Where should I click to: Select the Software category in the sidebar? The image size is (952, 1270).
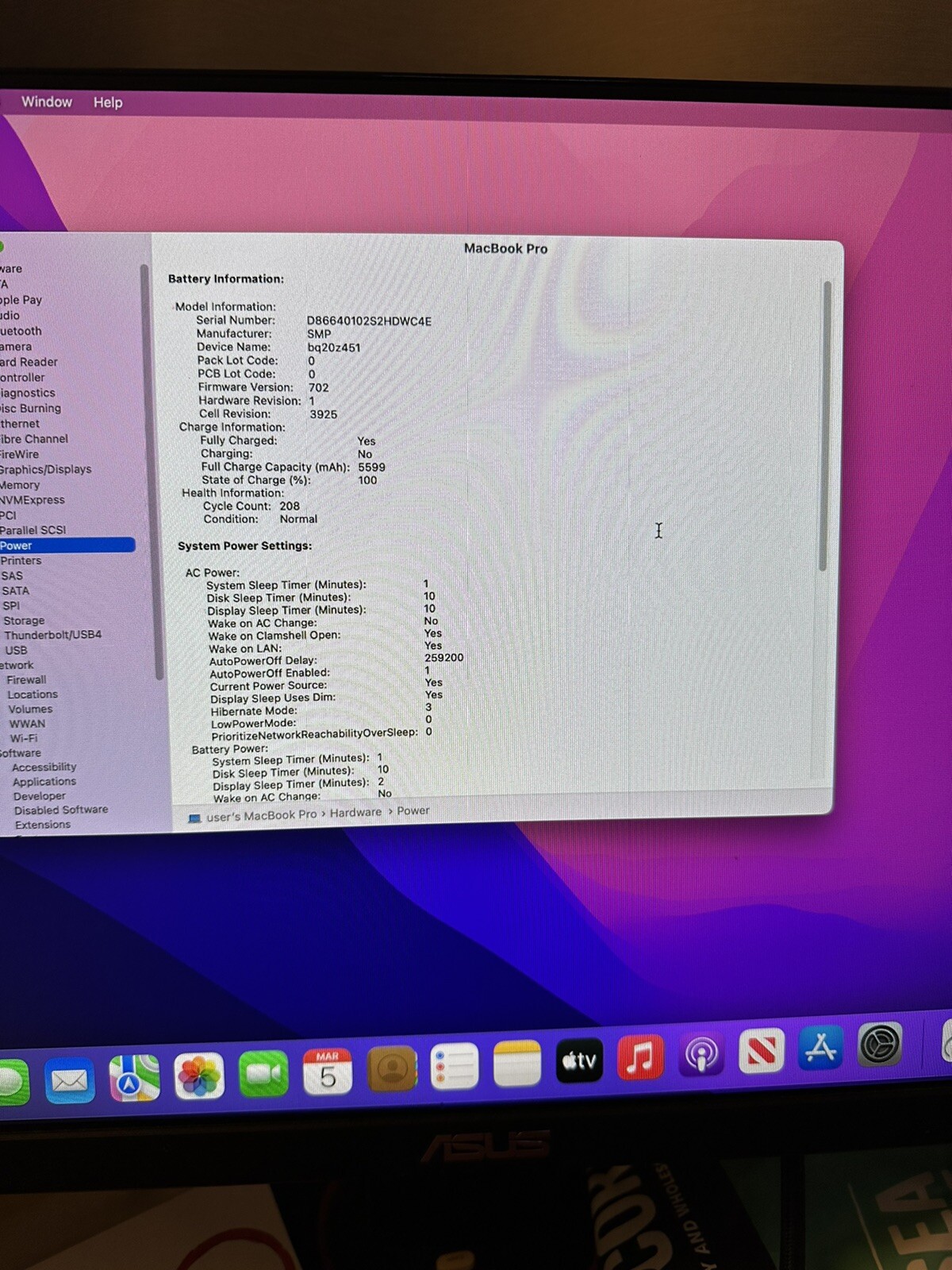(21, 753)
